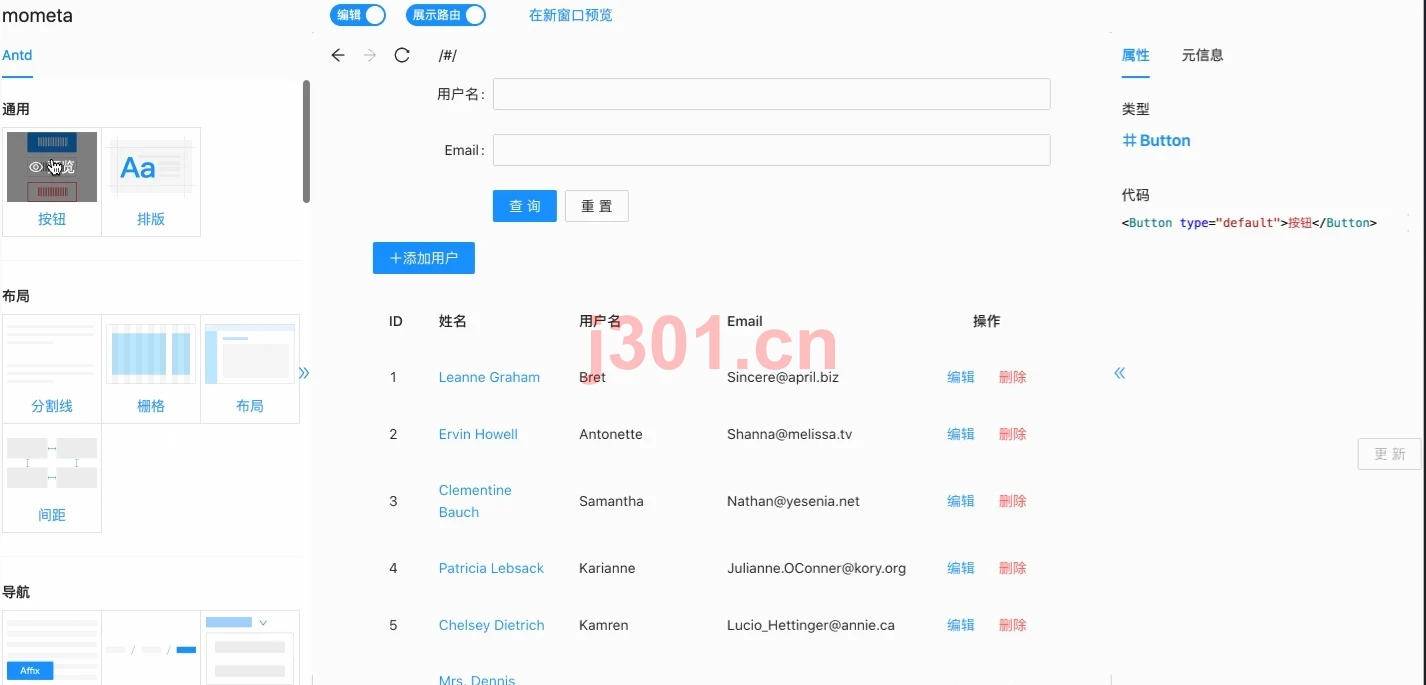Delete the Patricia Lebsack row

point(1013,568)
